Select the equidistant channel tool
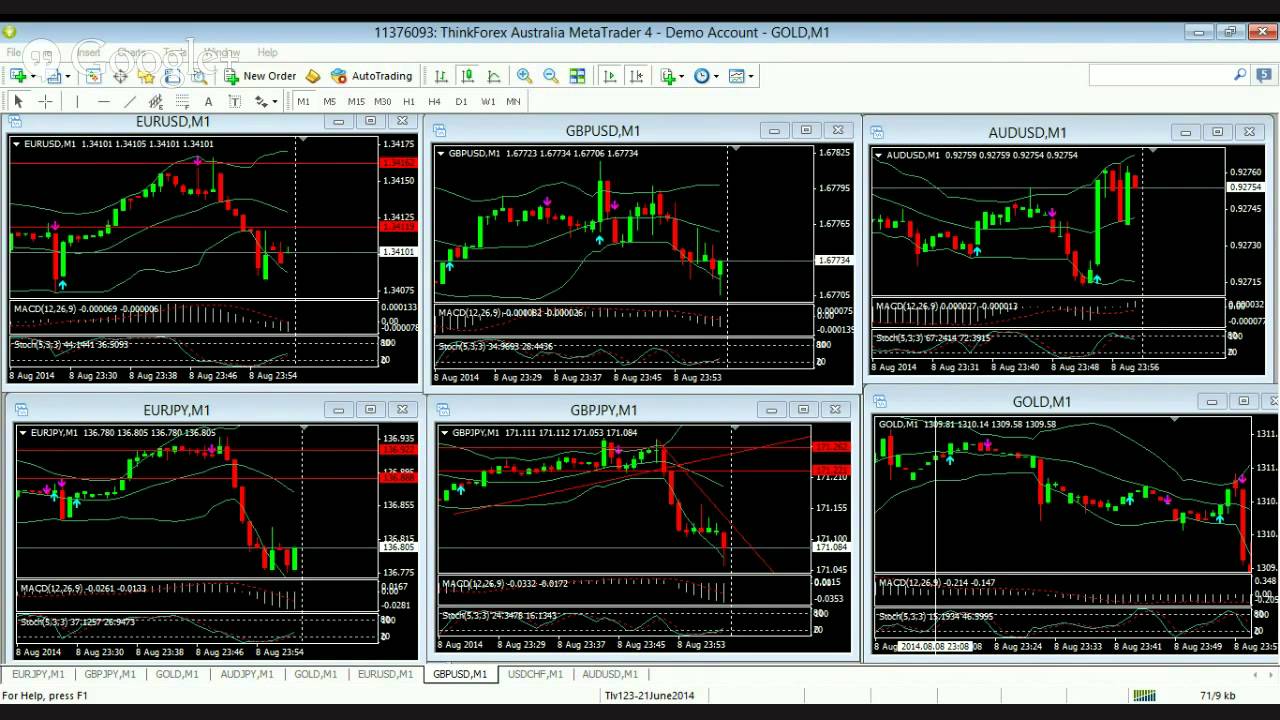The height and width of the screenshot is (720, 1280). pyautogui.click(x=156, y=101)
